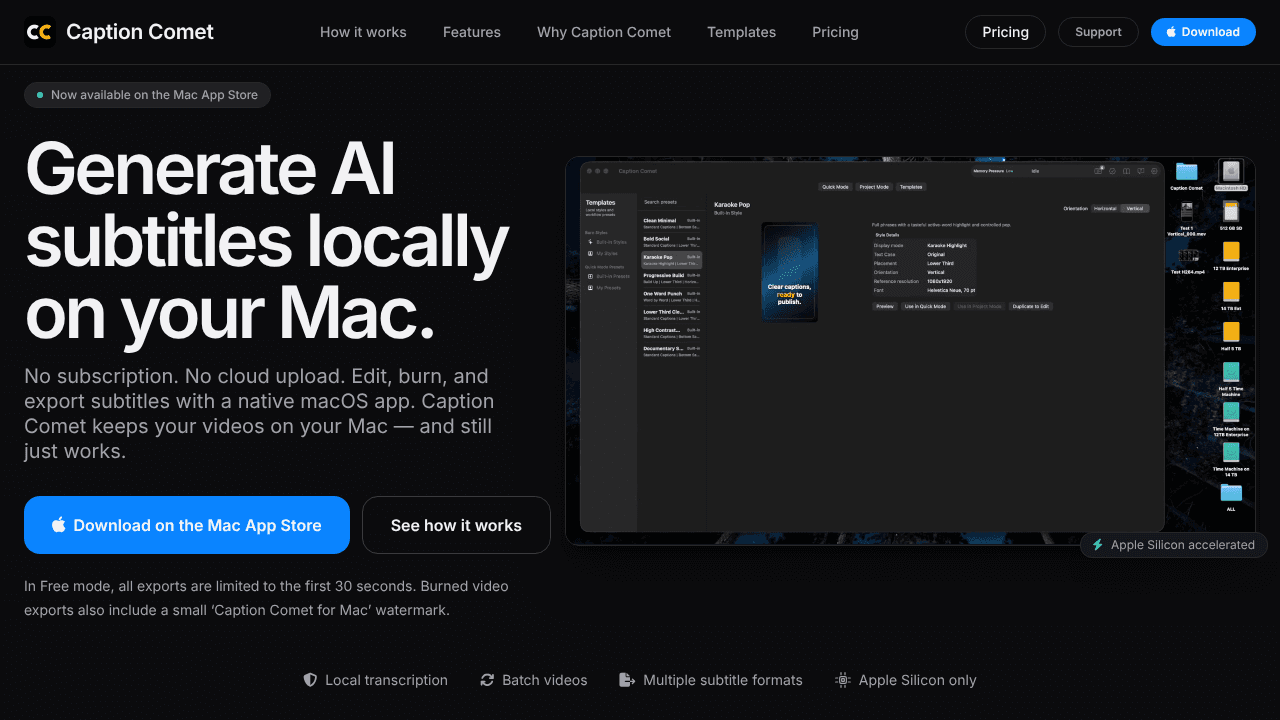Switch to Project Mode tab in the app preview
This screenshot has width=1280, height=720.
(x=874, y=187)
